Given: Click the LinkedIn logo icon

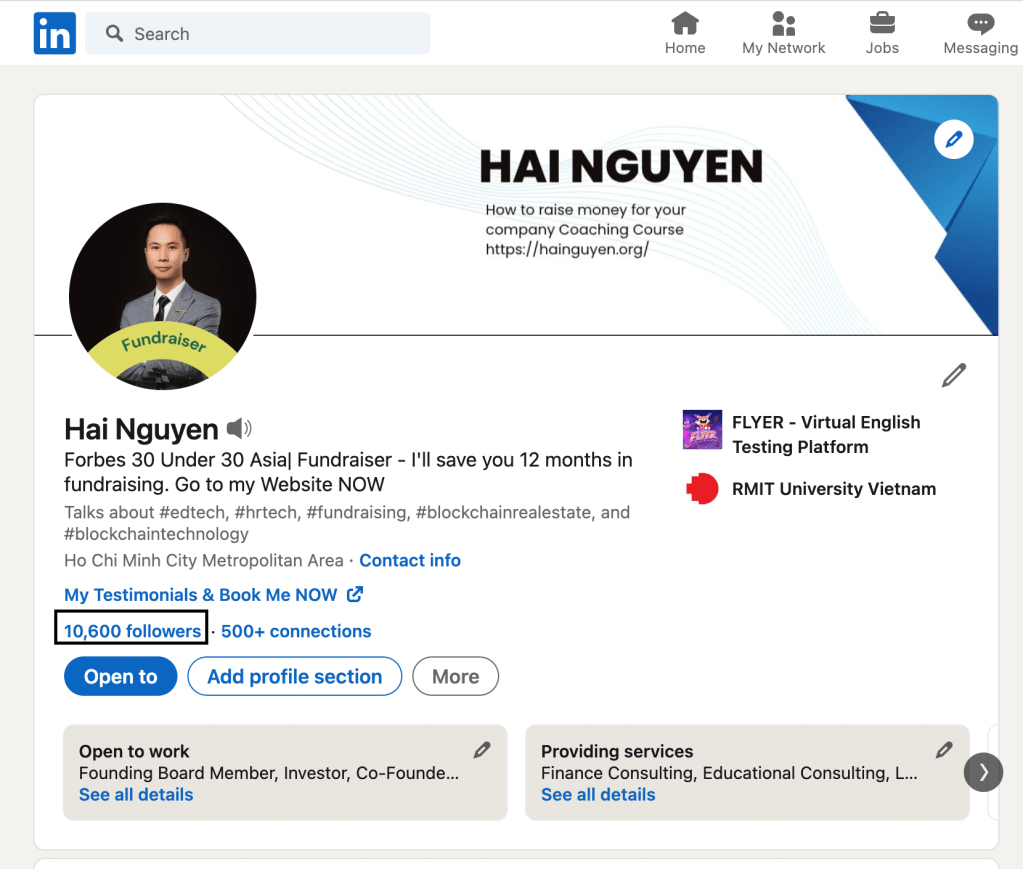Looking at the screenshot, I should (54, 34).
